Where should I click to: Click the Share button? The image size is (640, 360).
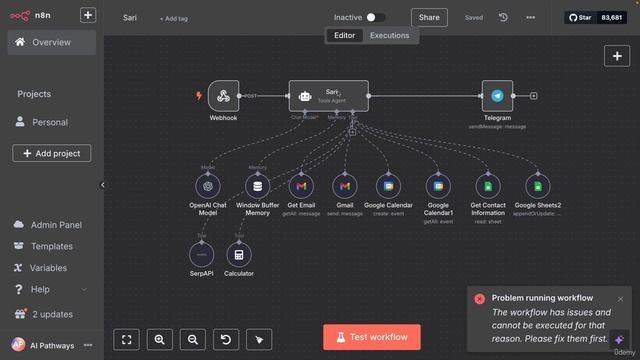pyautogui.click(x=429, y=18)
